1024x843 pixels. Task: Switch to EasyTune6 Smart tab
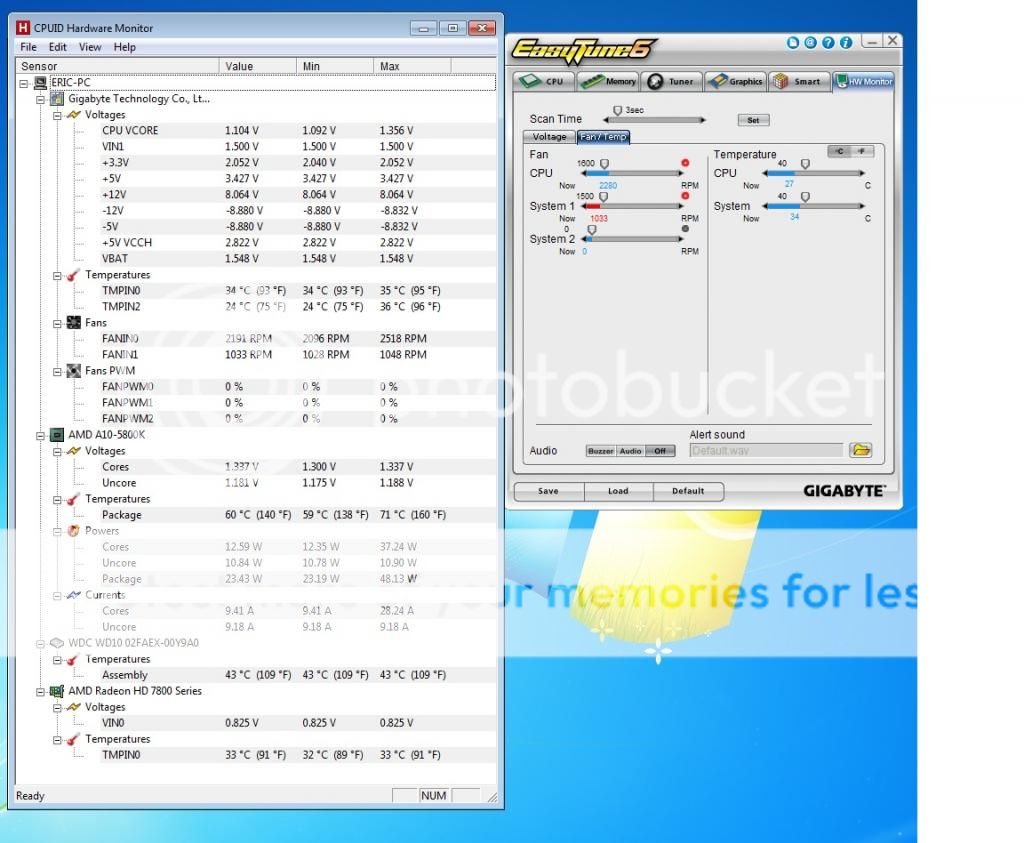click(x=799, y=81)
